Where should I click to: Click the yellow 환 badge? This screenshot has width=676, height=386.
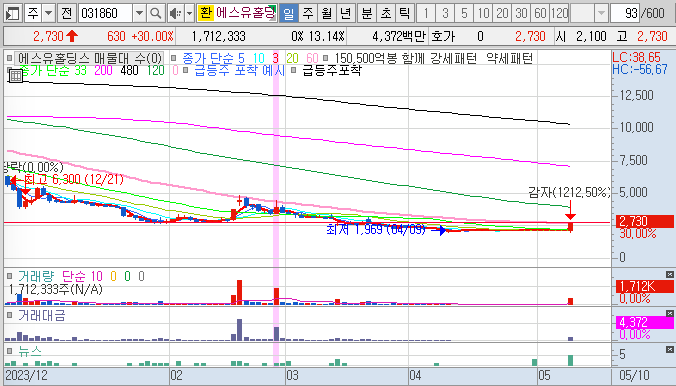tap(206, 13)
